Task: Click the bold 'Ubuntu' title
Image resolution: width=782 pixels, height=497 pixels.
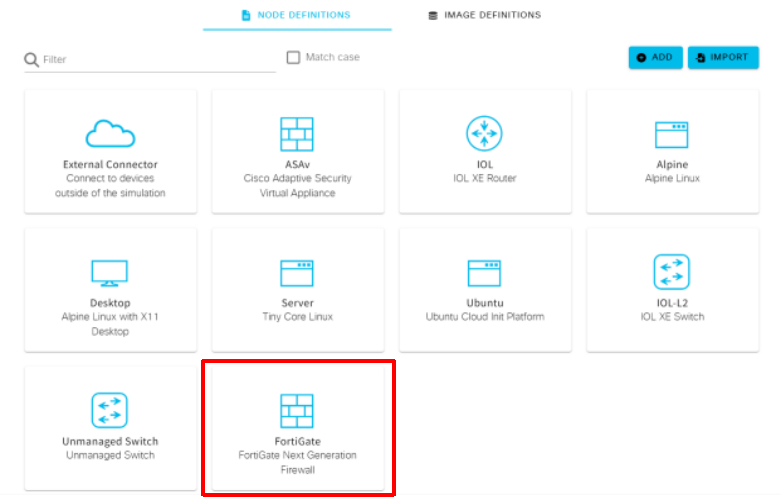Action: click(x=485, y=303)
